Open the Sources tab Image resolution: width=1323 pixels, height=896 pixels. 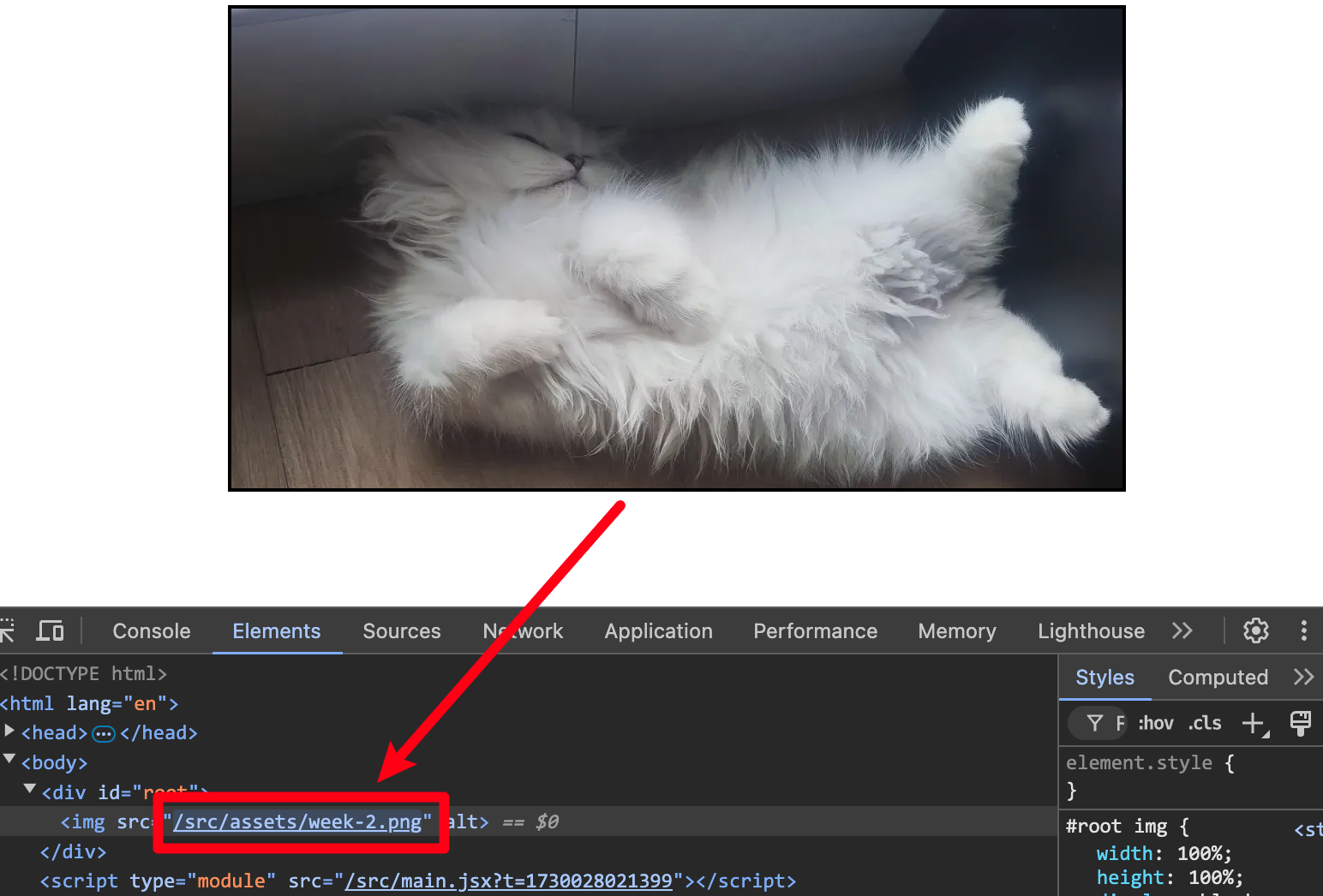point(402,631)
